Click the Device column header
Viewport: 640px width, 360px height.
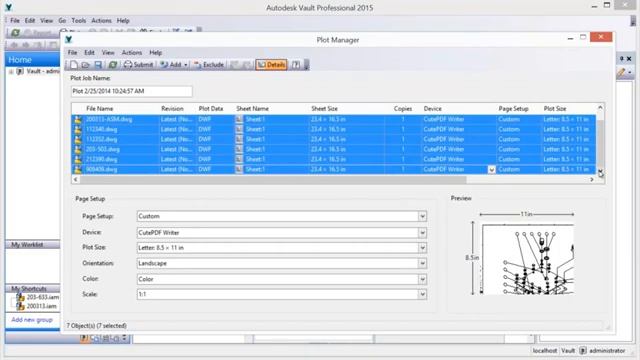(x=433, y=109)
